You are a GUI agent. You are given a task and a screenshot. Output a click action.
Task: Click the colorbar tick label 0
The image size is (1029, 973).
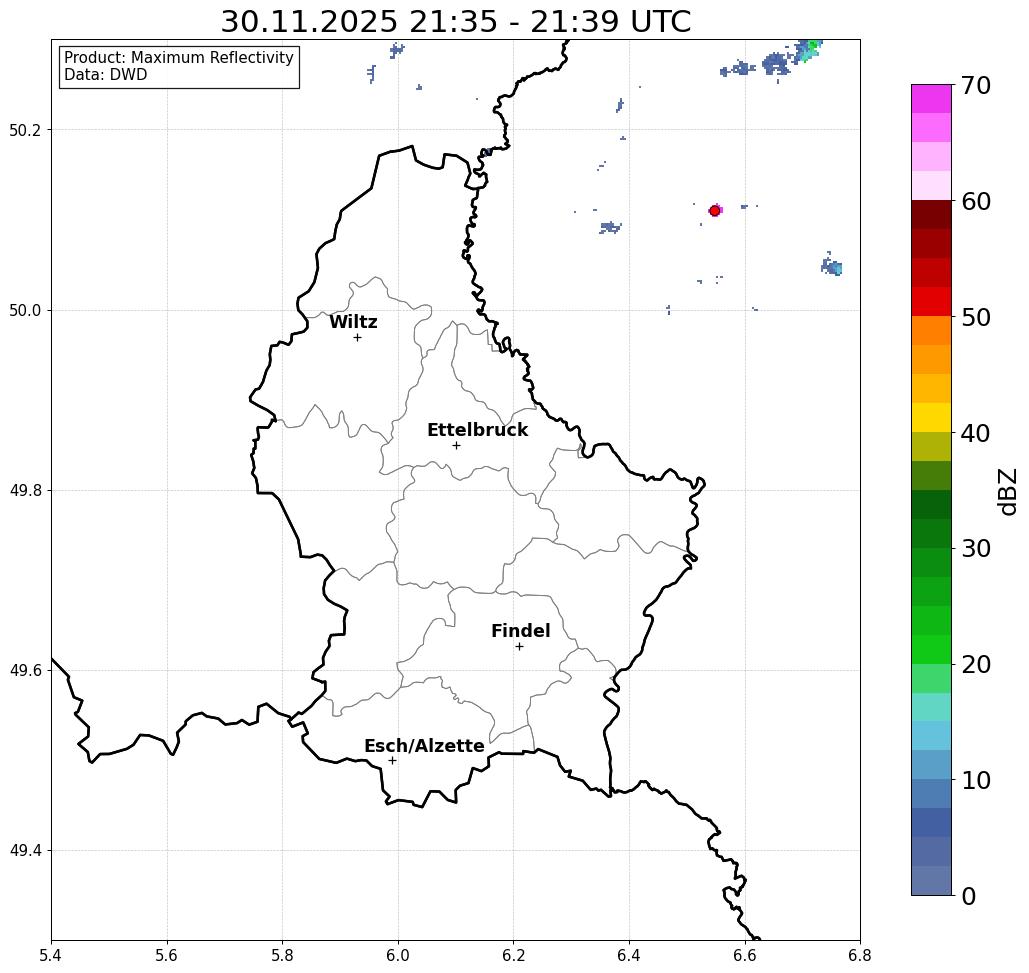click(969, 896)
